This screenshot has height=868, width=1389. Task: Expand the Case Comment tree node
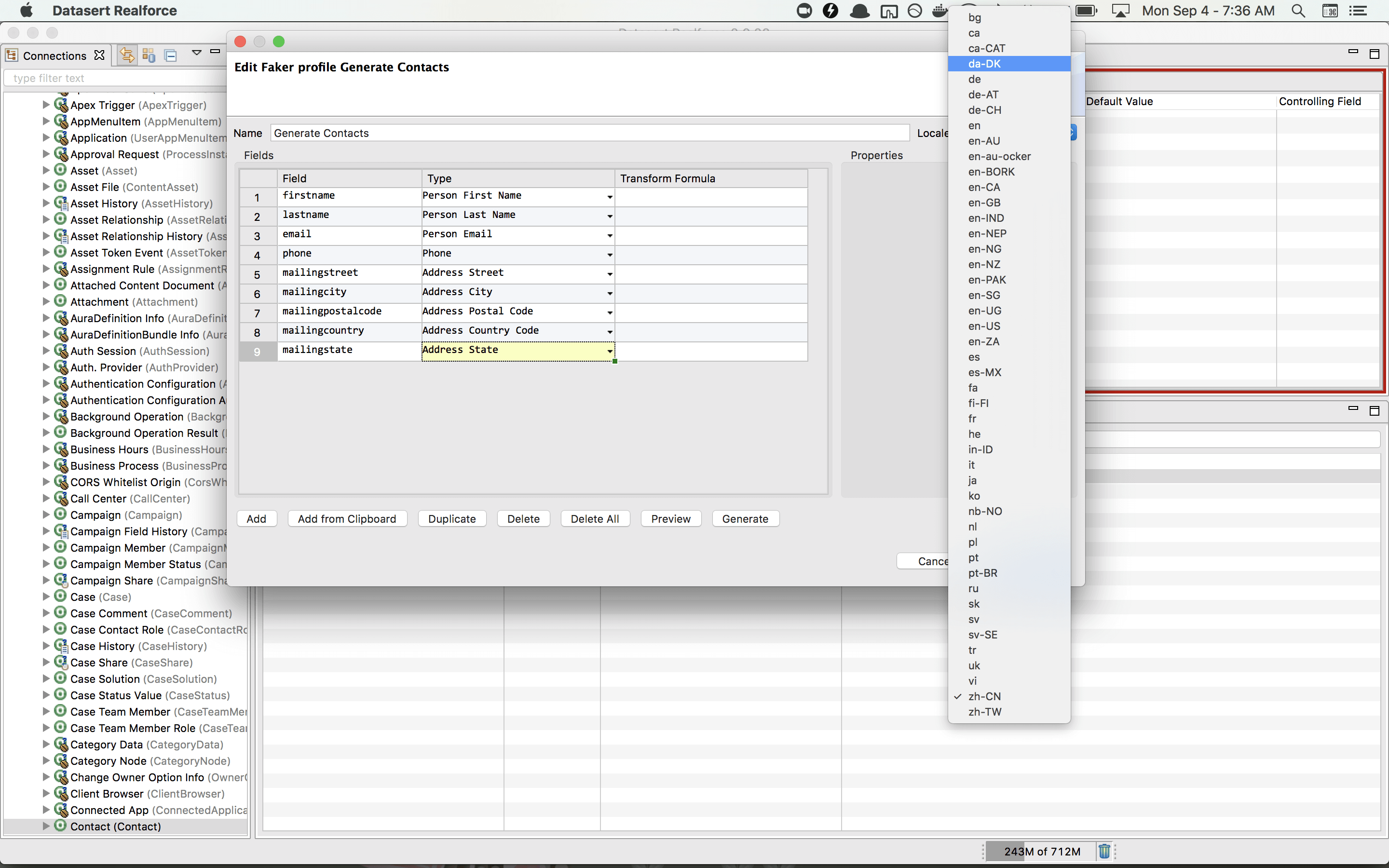click(46, 612)
